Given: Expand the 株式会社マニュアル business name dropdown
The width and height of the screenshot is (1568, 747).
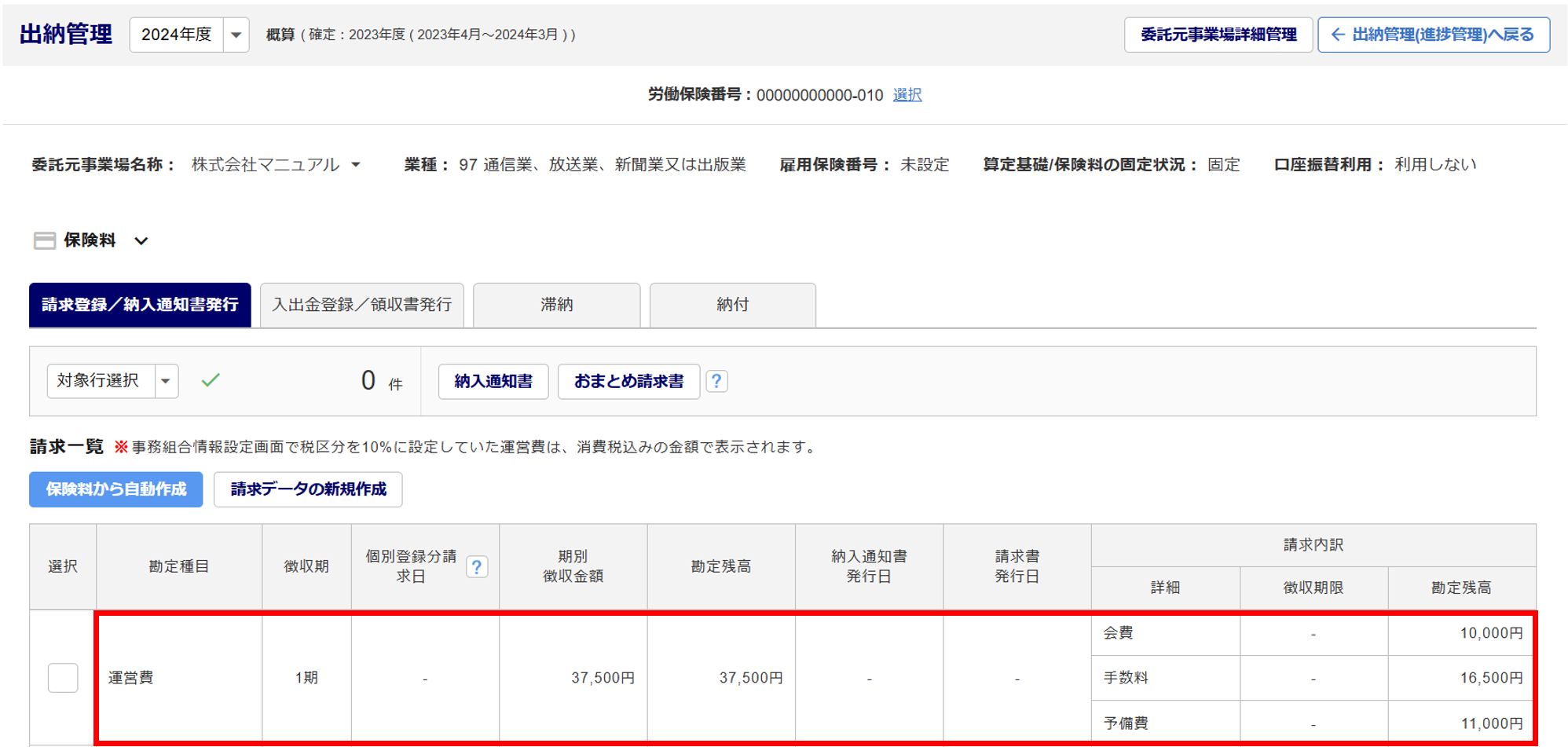Looking at the screenshot, I should 356,165.
